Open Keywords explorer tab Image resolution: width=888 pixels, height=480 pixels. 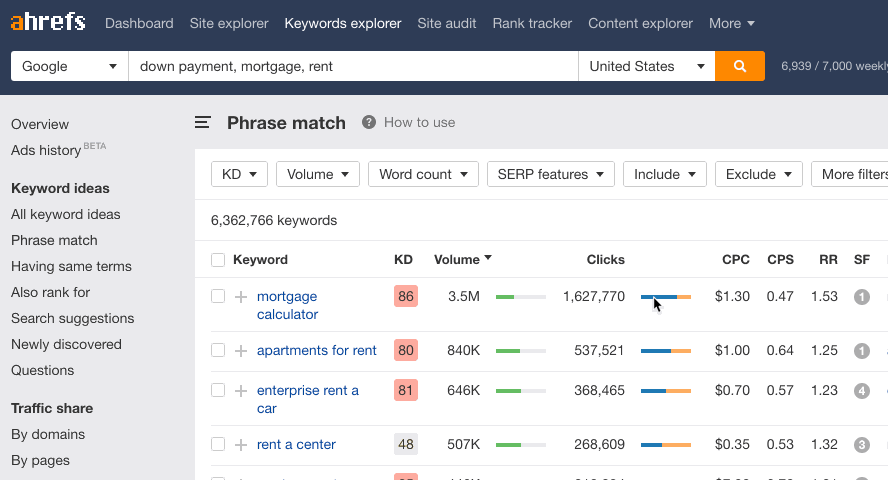click(x=343, y=23)
